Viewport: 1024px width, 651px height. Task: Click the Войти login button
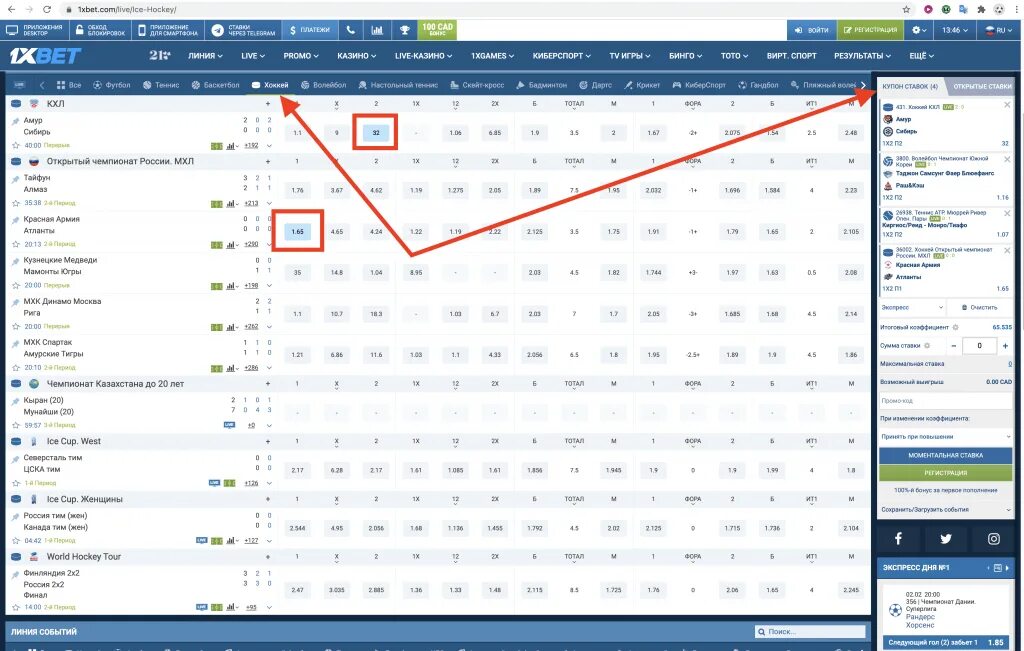point(812,30)
